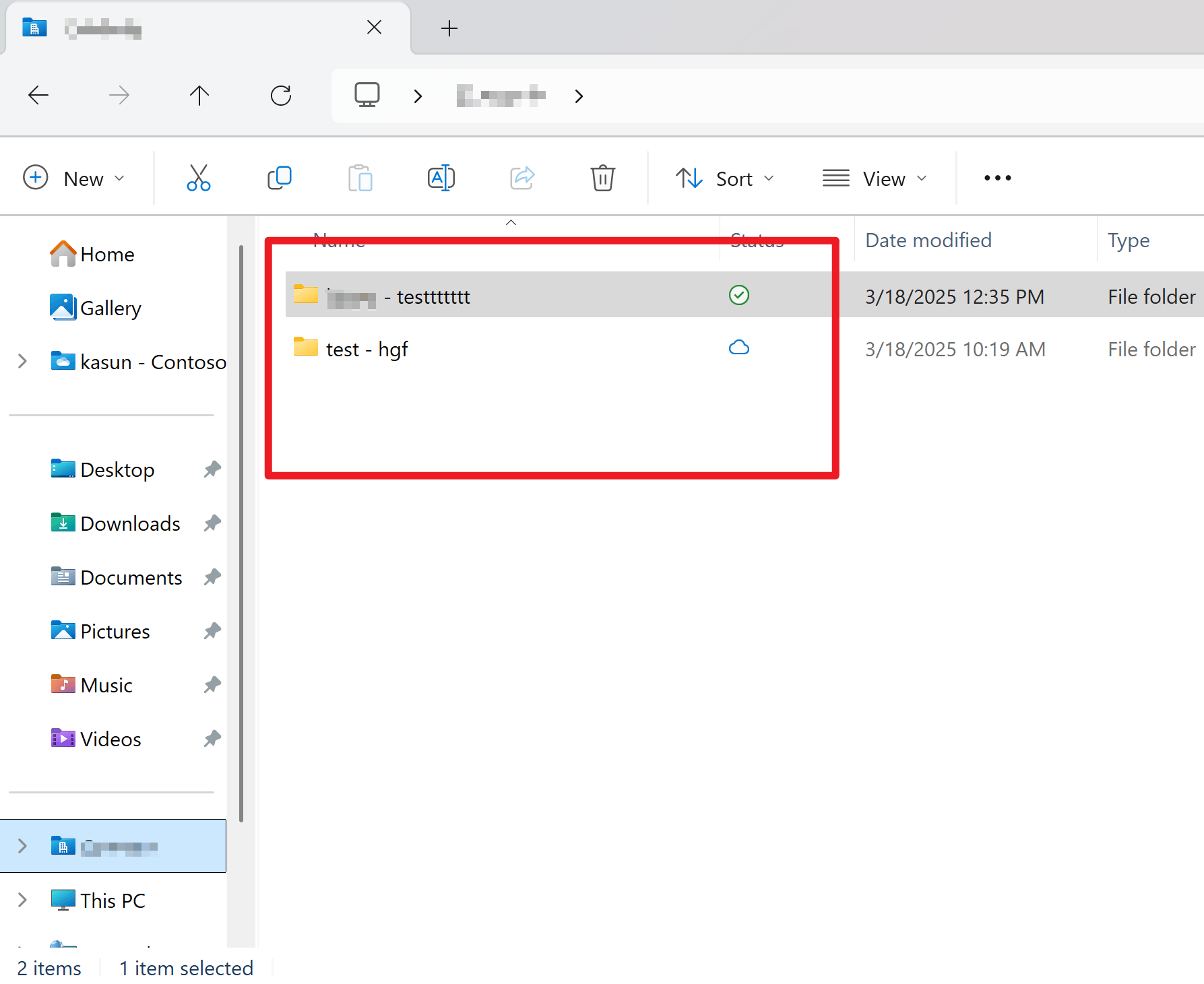The width and height of the screenshot is (1204, 984).
Task: Click the Delete trash can icon
Action: point(603,178)
